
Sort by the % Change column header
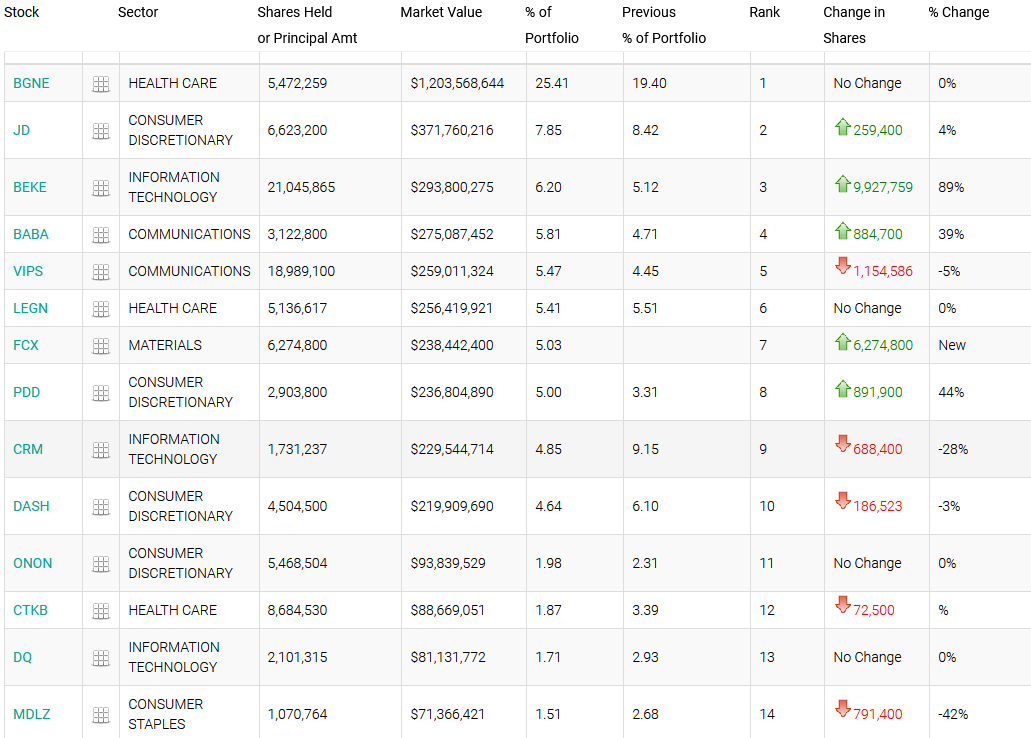coord(959,12)
